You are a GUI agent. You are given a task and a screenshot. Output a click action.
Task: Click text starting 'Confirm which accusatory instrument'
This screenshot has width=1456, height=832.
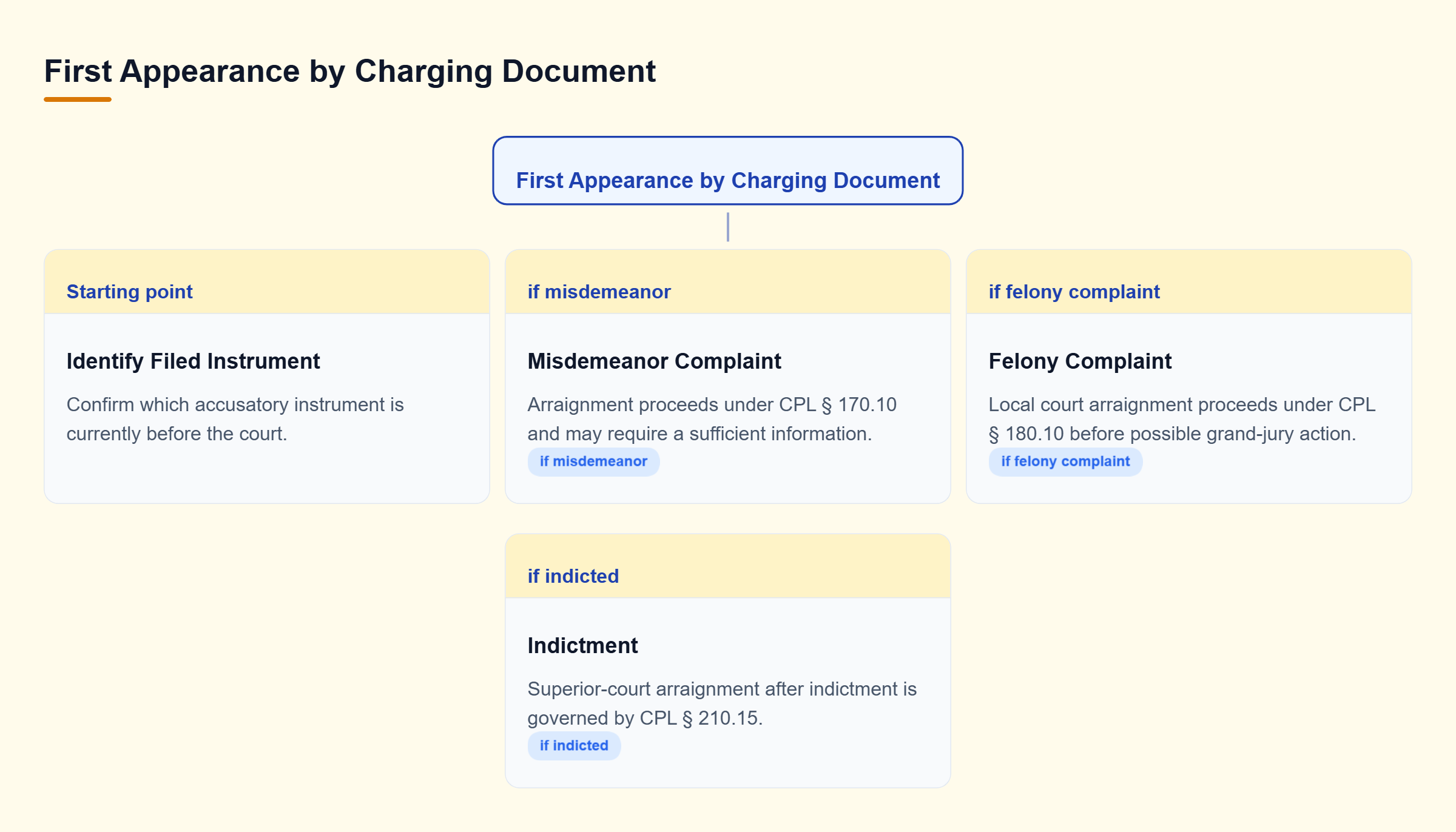tap(235, 419)
